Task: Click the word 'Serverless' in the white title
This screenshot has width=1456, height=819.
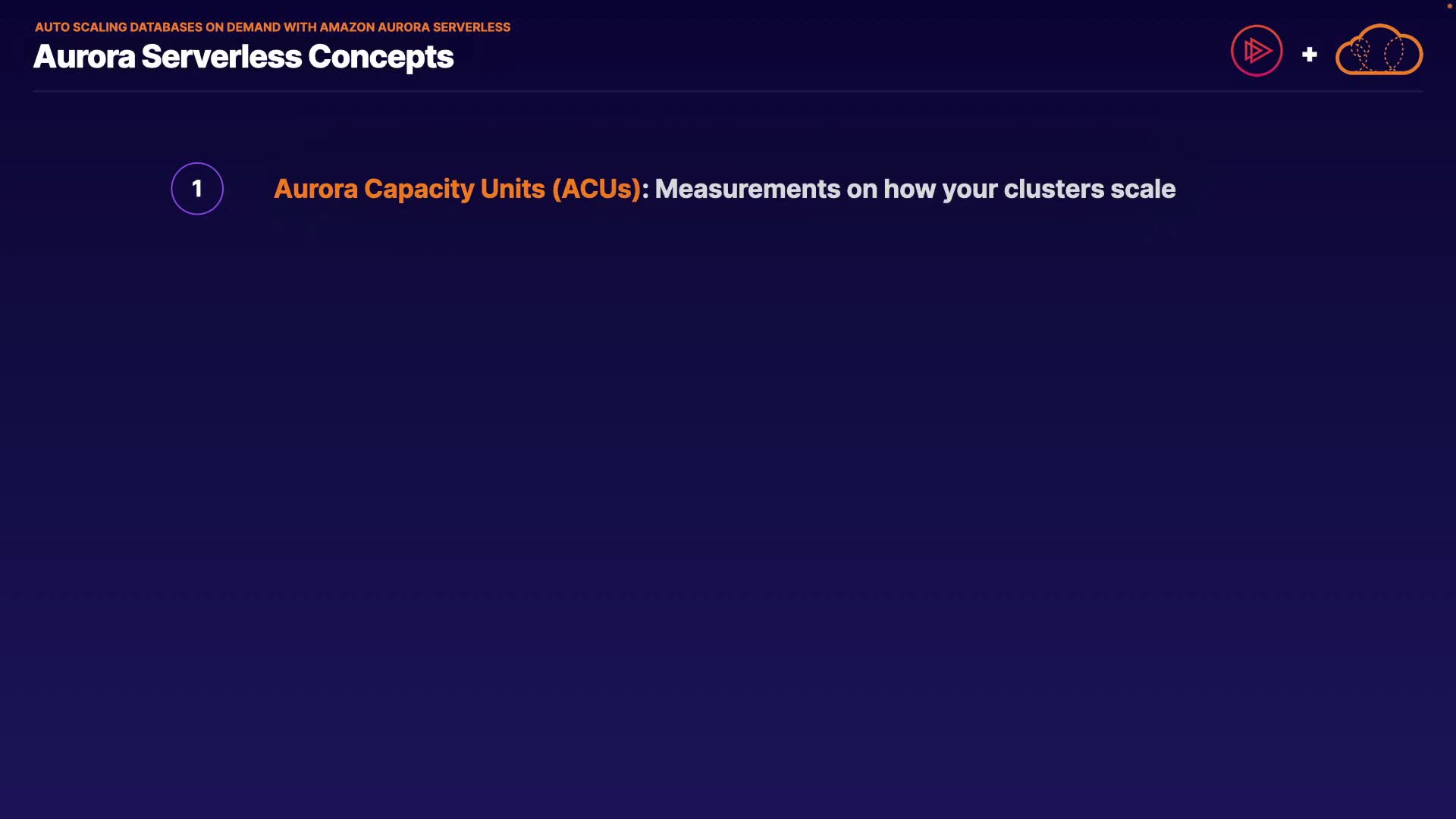Action: tap(221, 57)
